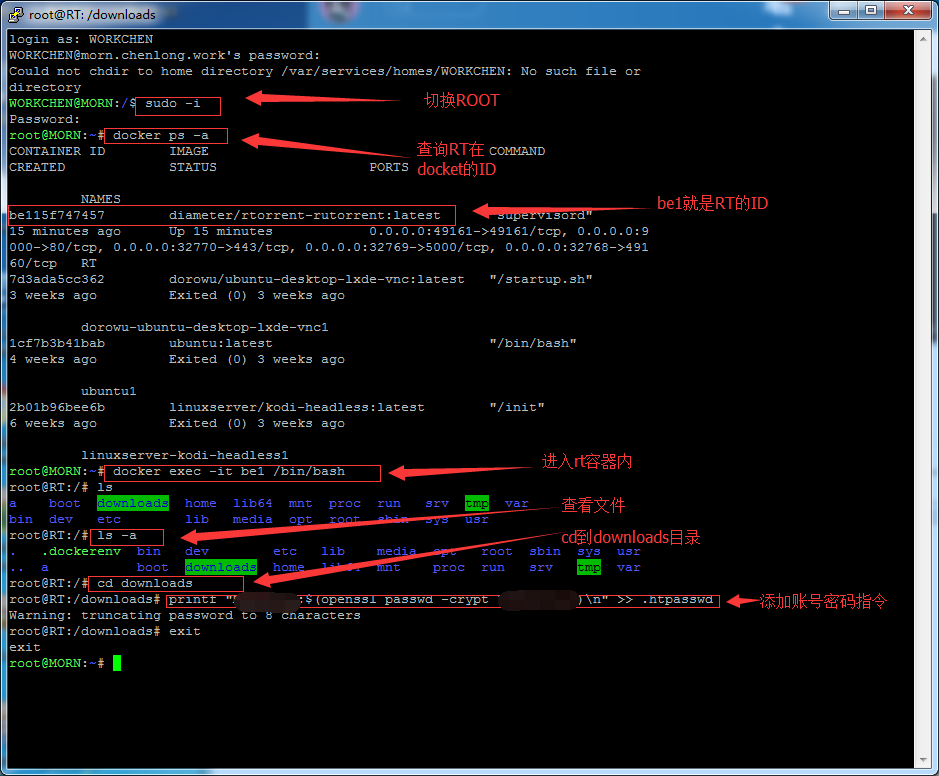
Task: Click 'Up 15 minutes' status text
Action: coord(220,231)
